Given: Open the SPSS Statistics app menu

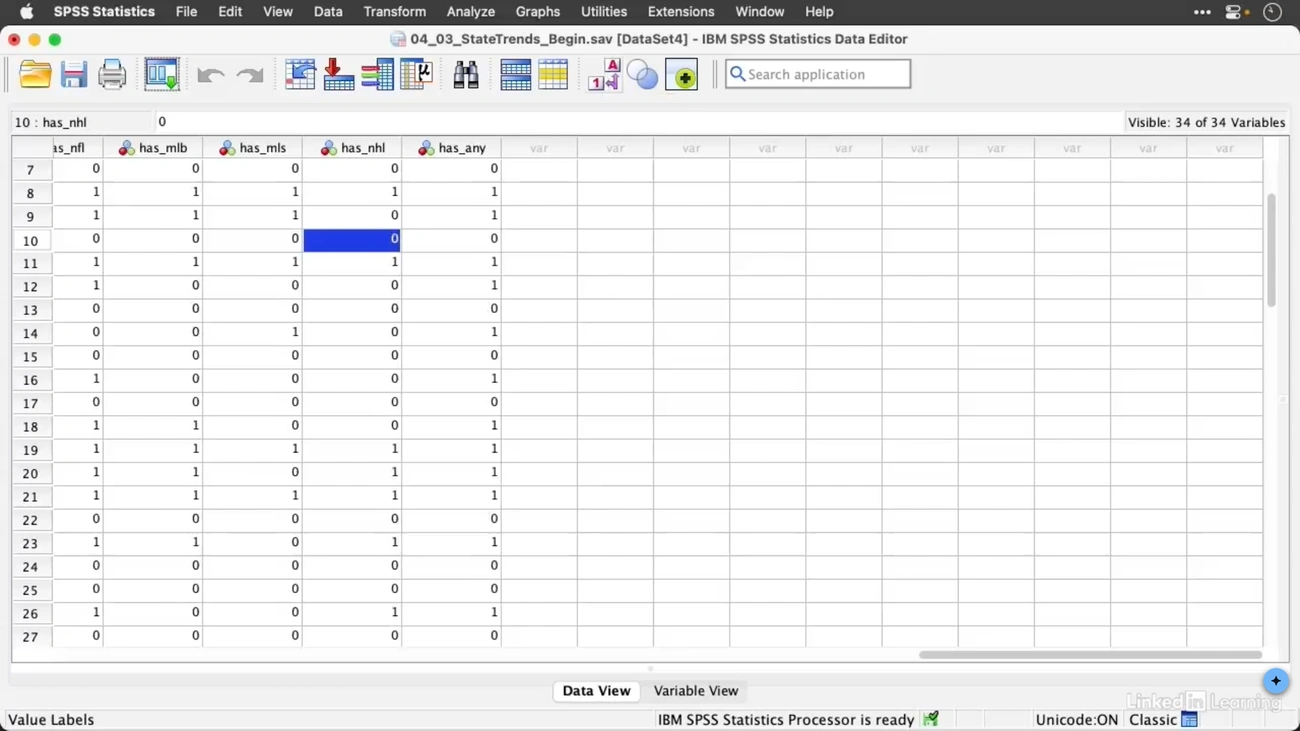Looking at the screenshot, I should pyautogui.click(x=104, y=12).
